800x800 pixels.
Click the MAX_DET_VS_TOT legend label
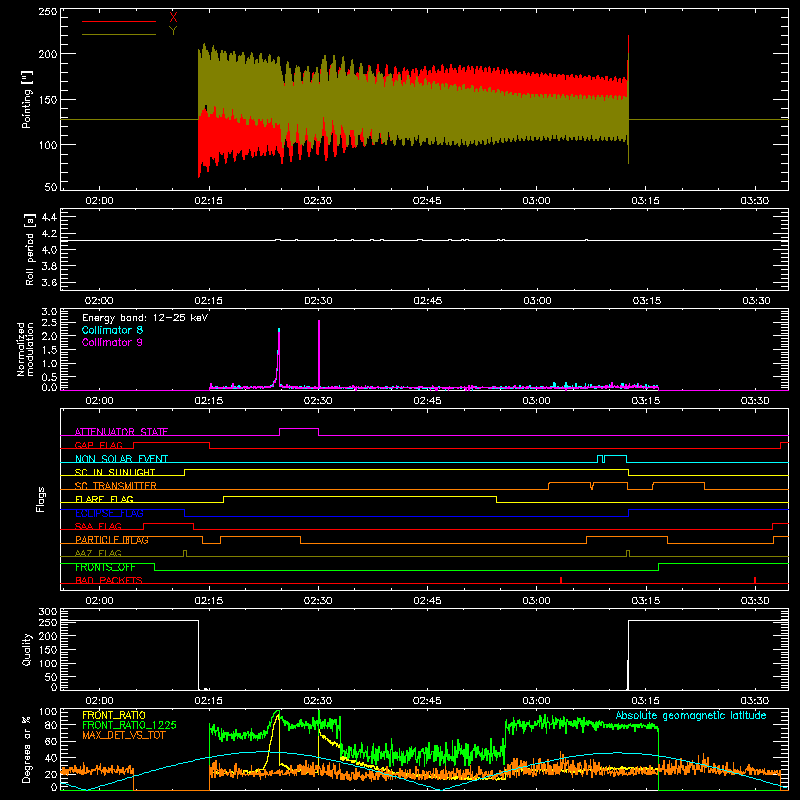click(x=124, y=735)
